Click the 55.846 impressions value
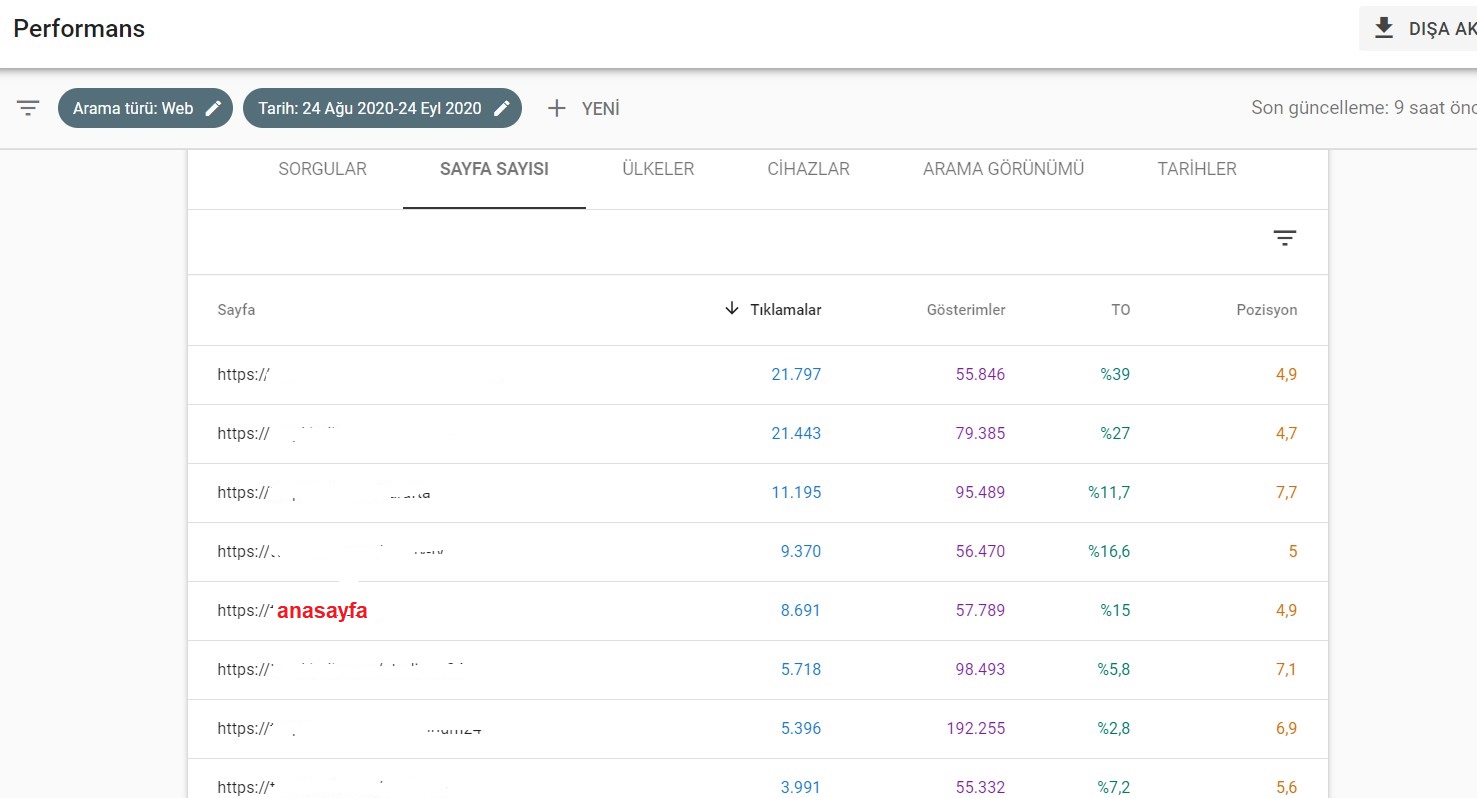The height and width of the screenshot is (798, 1477). tap(981, 375)
